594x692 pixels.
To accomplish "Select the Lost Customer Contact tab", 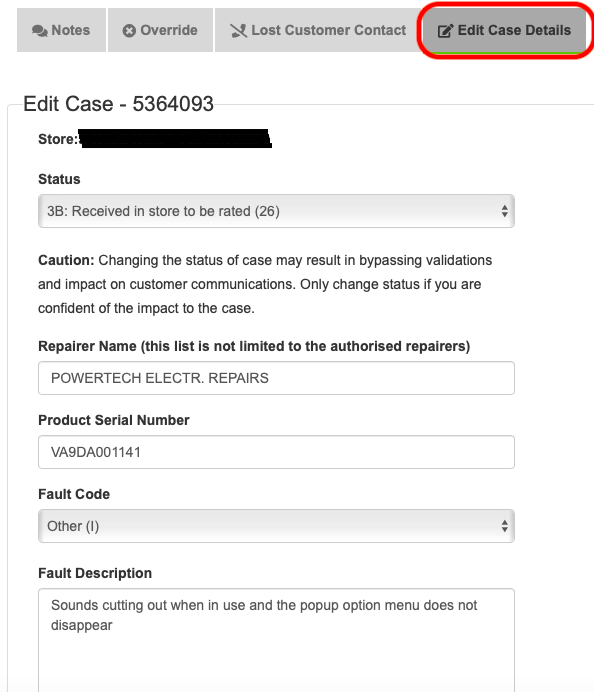I will click(x=318, y=30).
